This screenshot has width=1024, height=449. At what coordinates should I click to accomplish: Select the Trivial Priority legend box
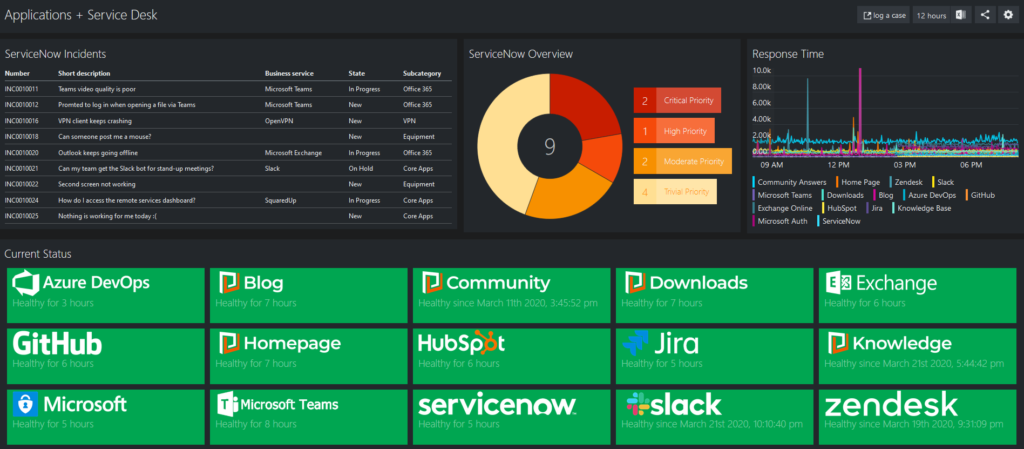[675, 192]
